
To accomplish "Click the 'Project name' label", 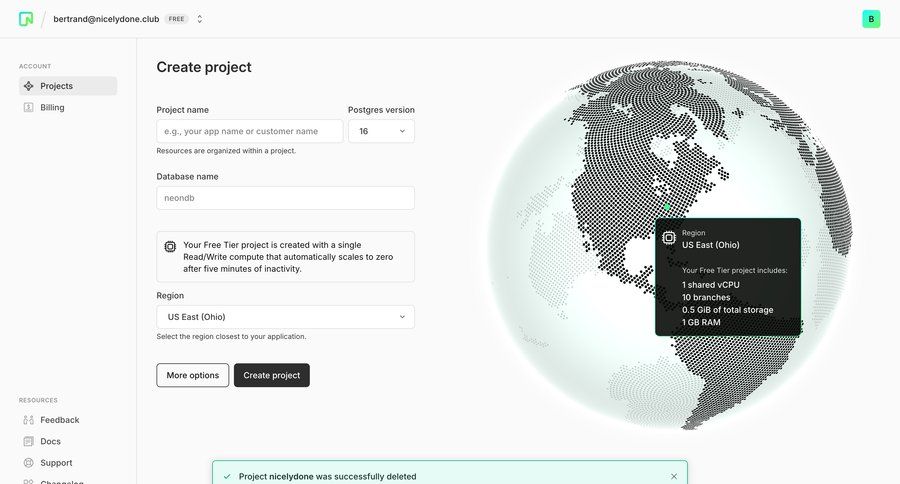I will [183, 110].
